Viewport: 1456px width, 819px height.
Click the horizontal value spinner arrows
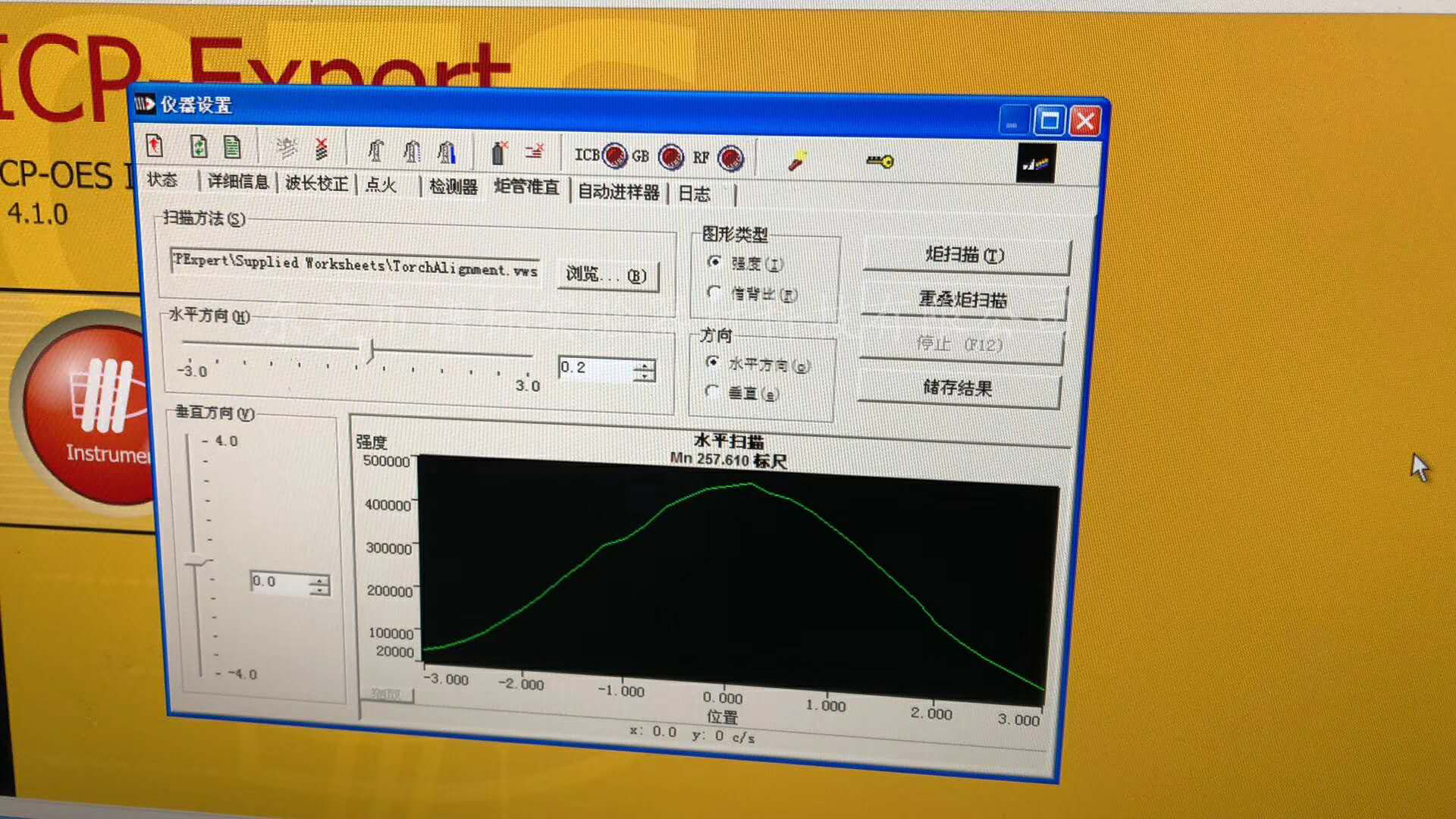tap(645, 370)
